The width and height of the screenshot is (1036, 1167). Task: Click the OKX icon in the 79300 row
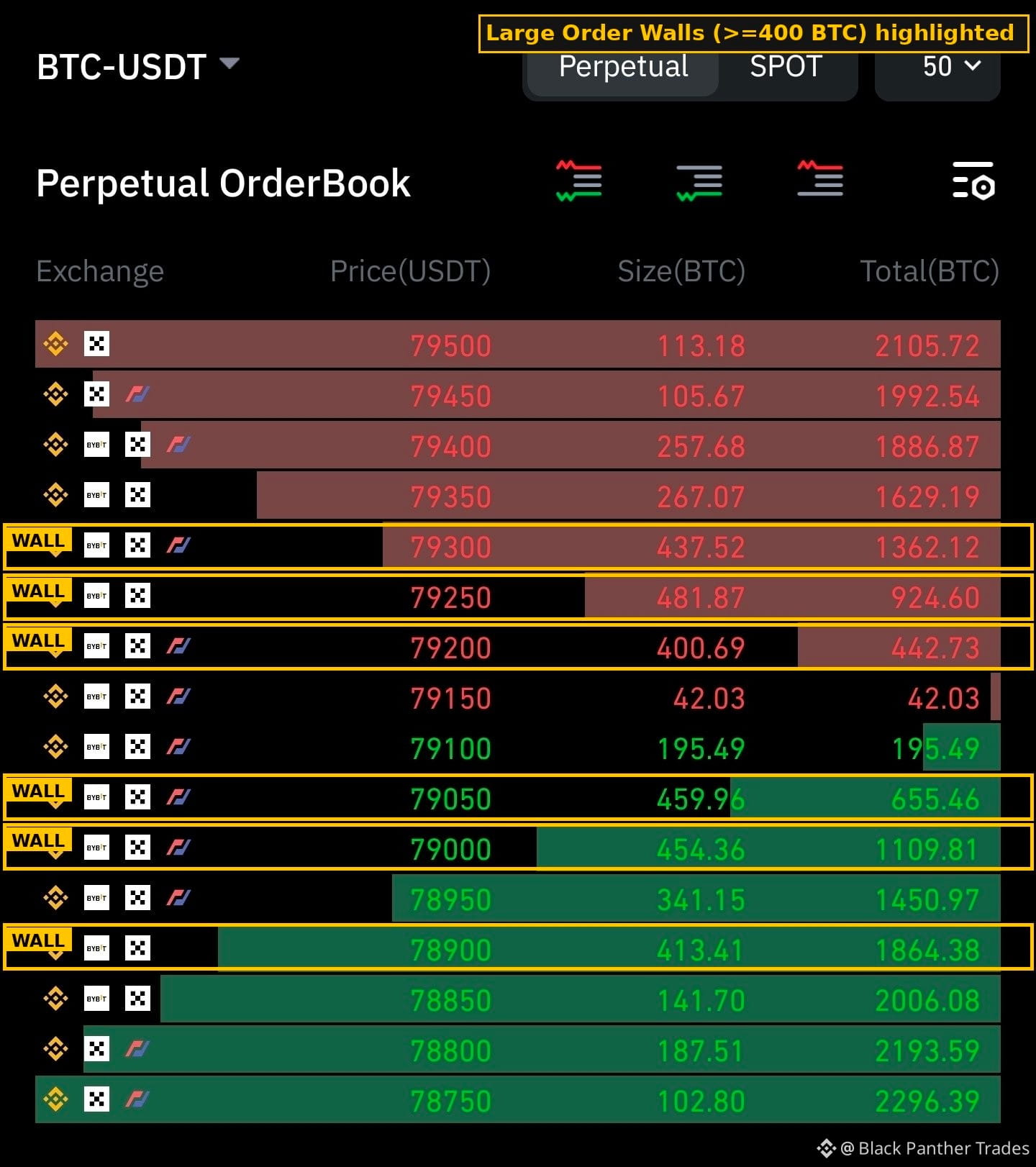pos(137,545)
